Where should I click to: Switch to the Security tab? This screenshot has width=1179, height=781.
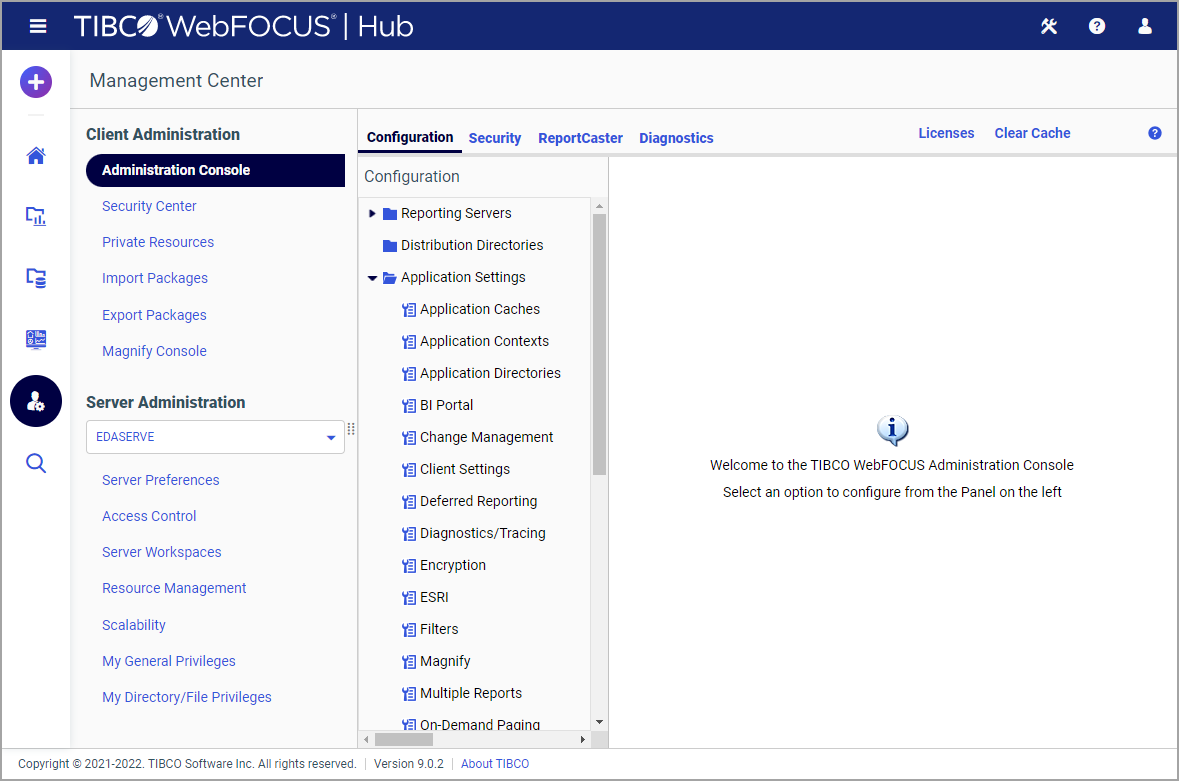click(495, 138)
